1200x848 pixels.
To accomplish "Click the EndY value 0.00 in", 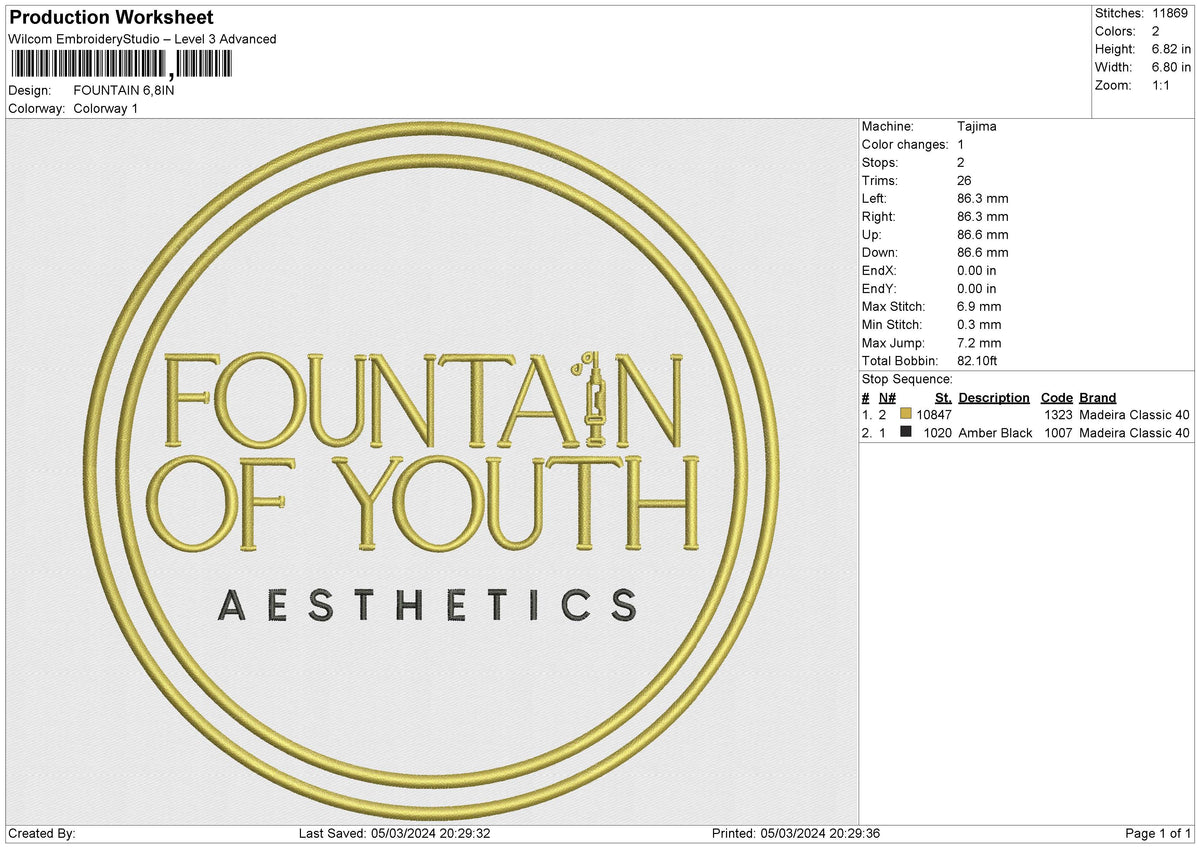I will pyautogui.click(x=977, y=288).
